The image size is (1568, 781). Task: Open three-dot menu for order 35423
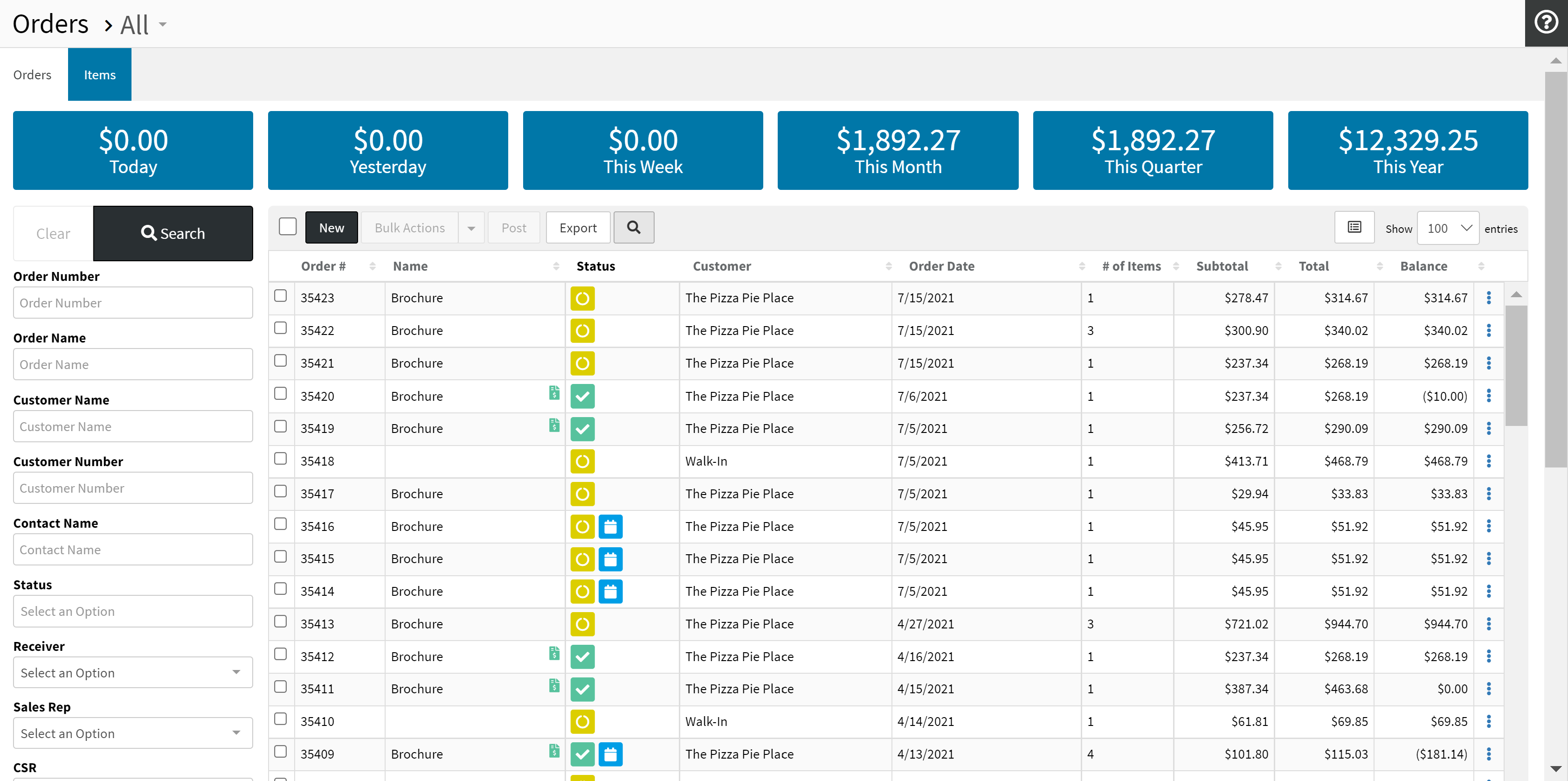(x=1488, y=298)
